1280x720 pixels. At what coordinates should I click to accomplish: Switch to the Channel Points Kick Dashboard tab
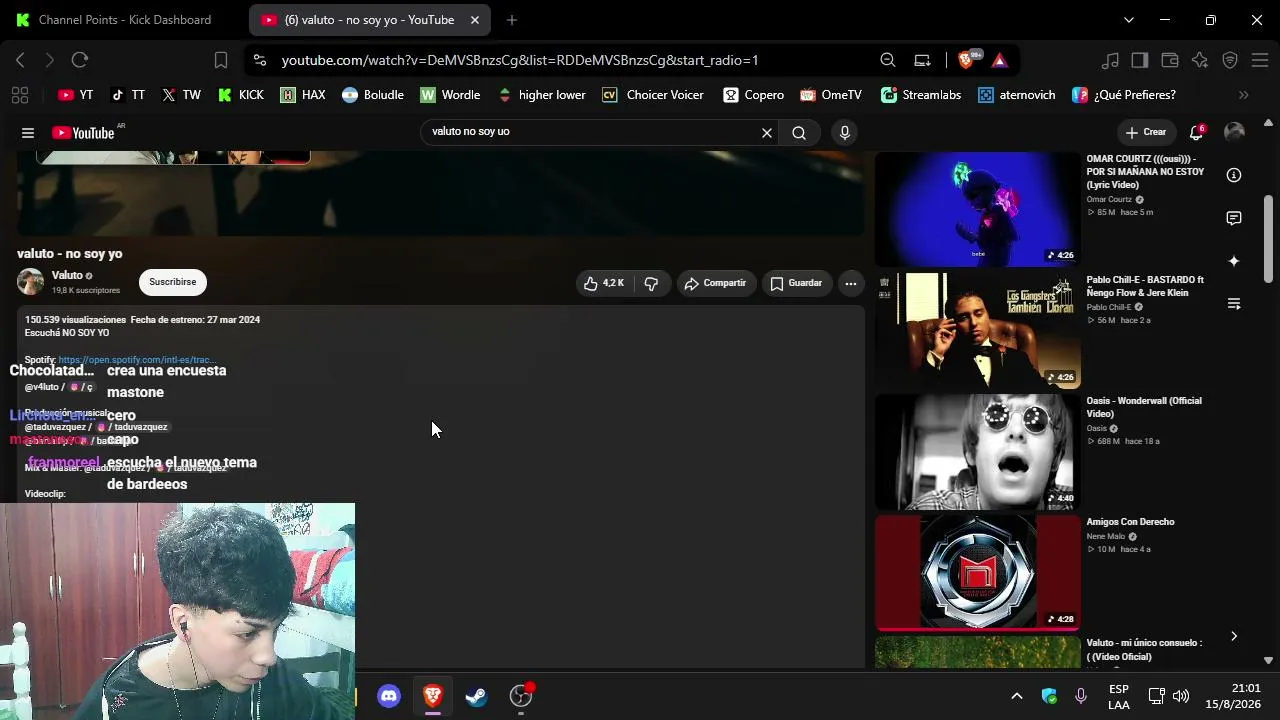tap(124, 20)
